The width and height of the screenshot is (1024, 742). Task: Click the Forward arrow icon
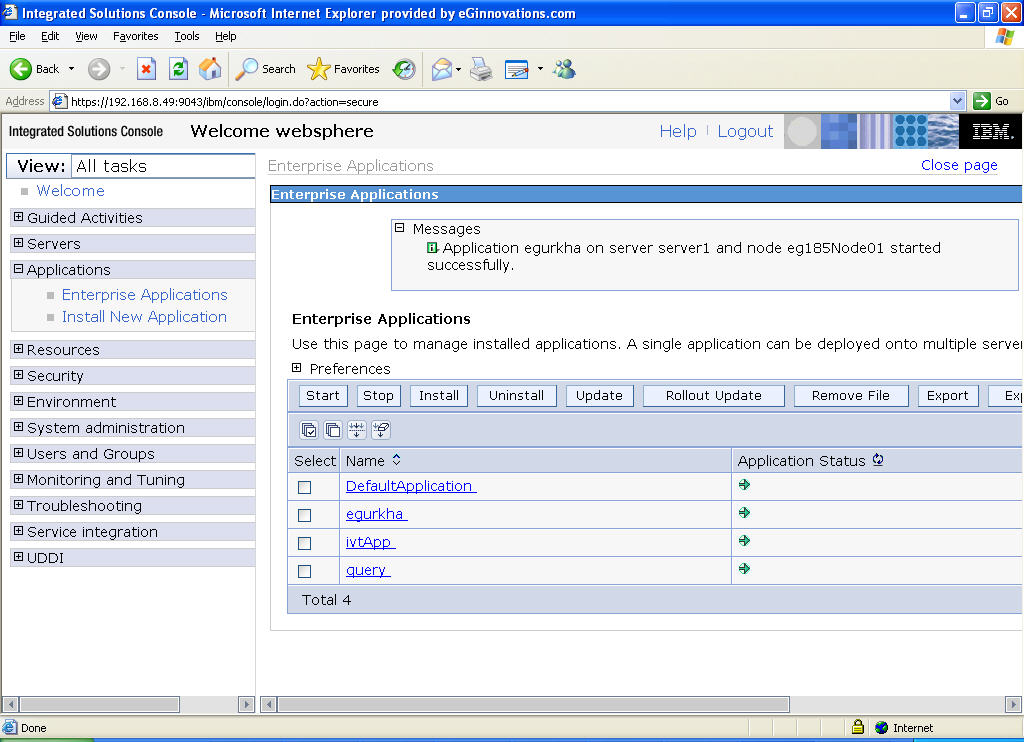[x=99, y=69]
